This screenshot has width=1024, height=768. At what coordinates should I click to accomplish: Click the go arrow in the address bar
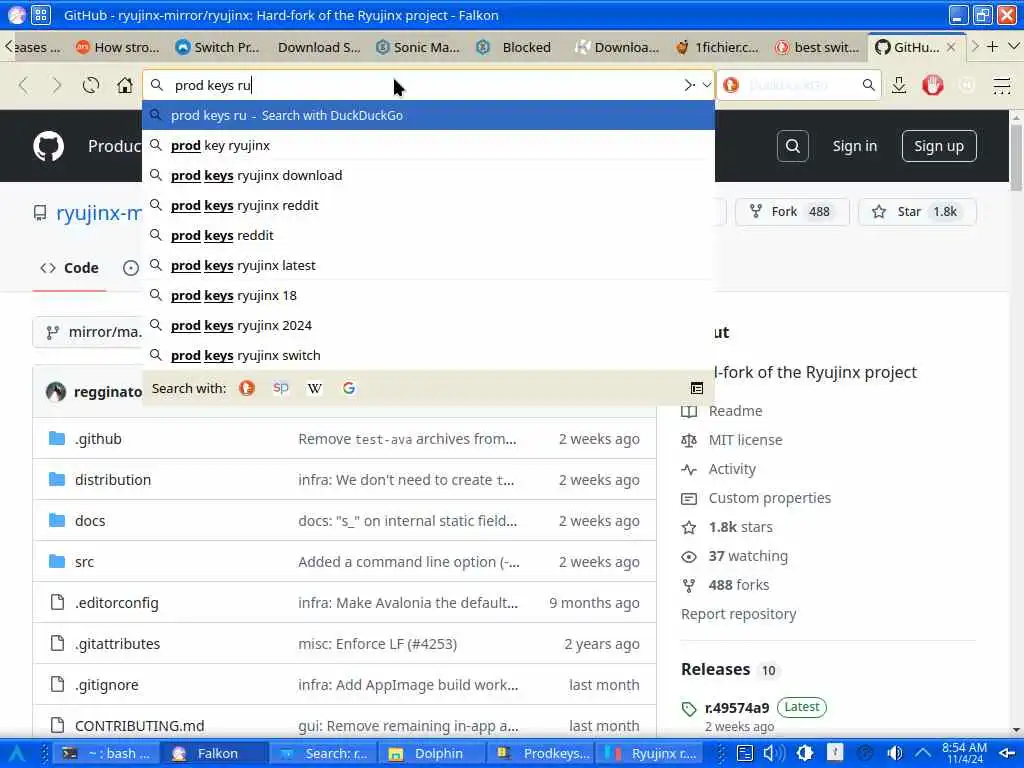coord(689,85)
